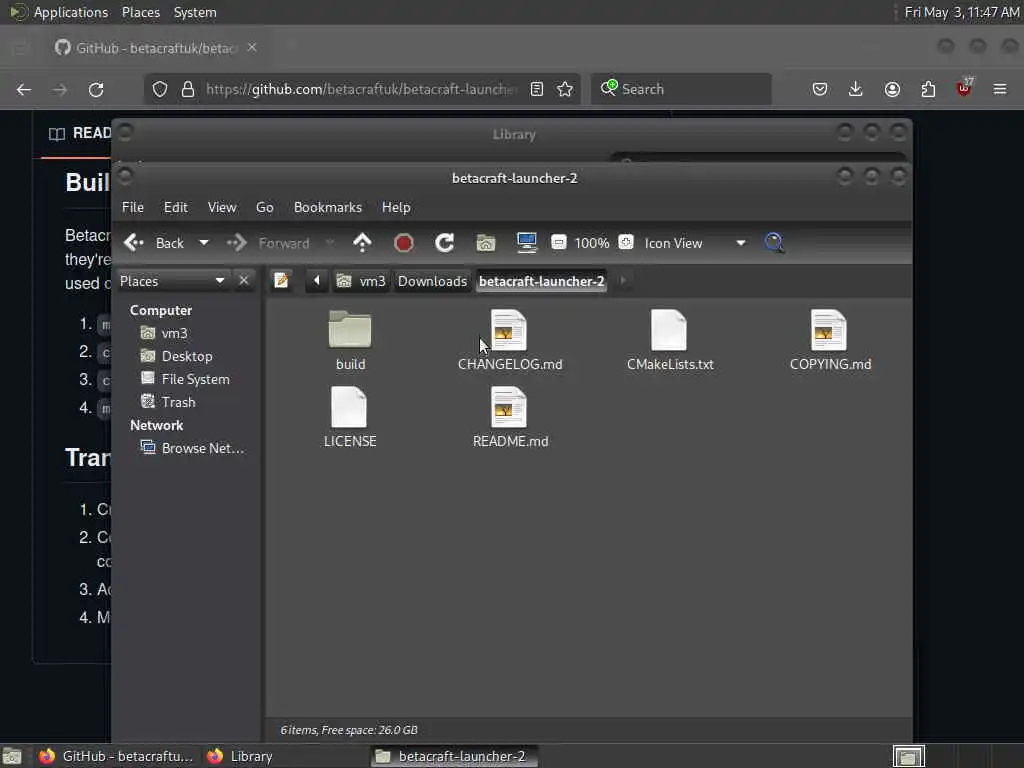Go up to parent folder
1024x768 pixels.
pos(362,243)
